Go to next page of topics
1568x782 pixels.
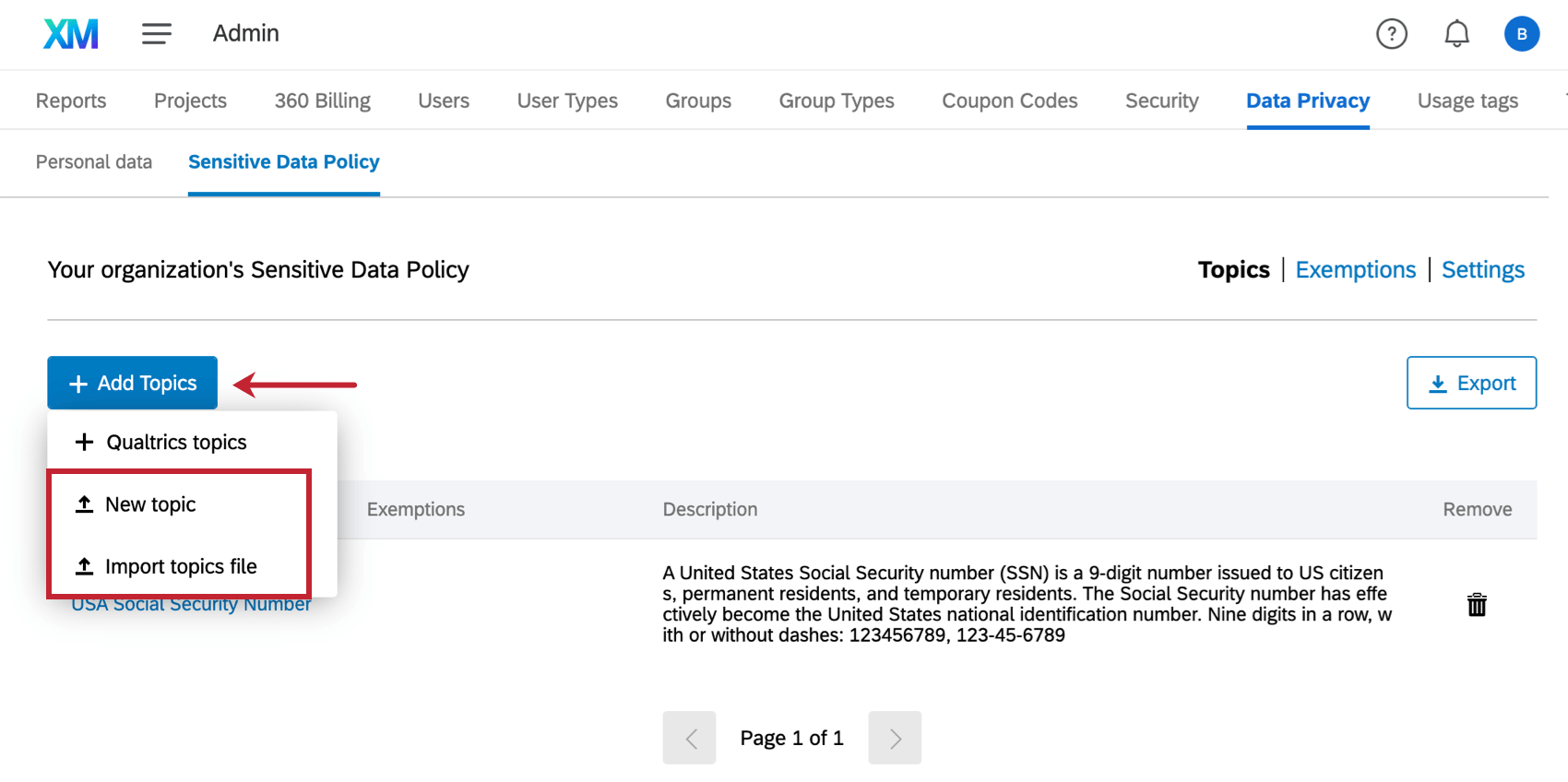(895, 738)
